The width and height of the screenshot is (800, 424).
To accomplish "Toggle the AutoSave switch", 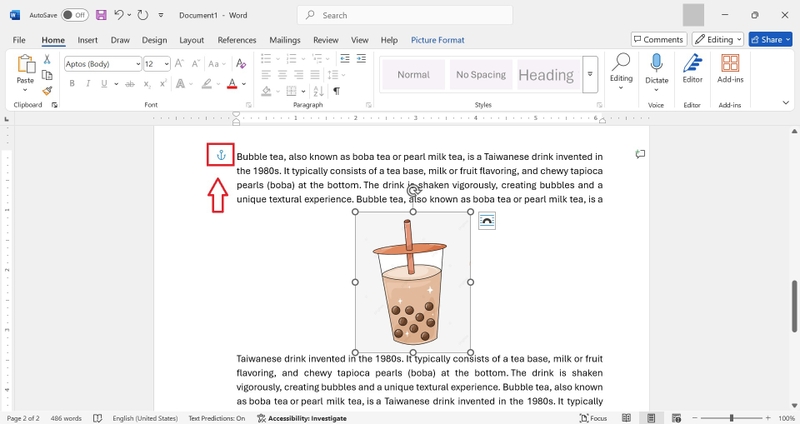I will pyautogui.click(x=74, y=15).
